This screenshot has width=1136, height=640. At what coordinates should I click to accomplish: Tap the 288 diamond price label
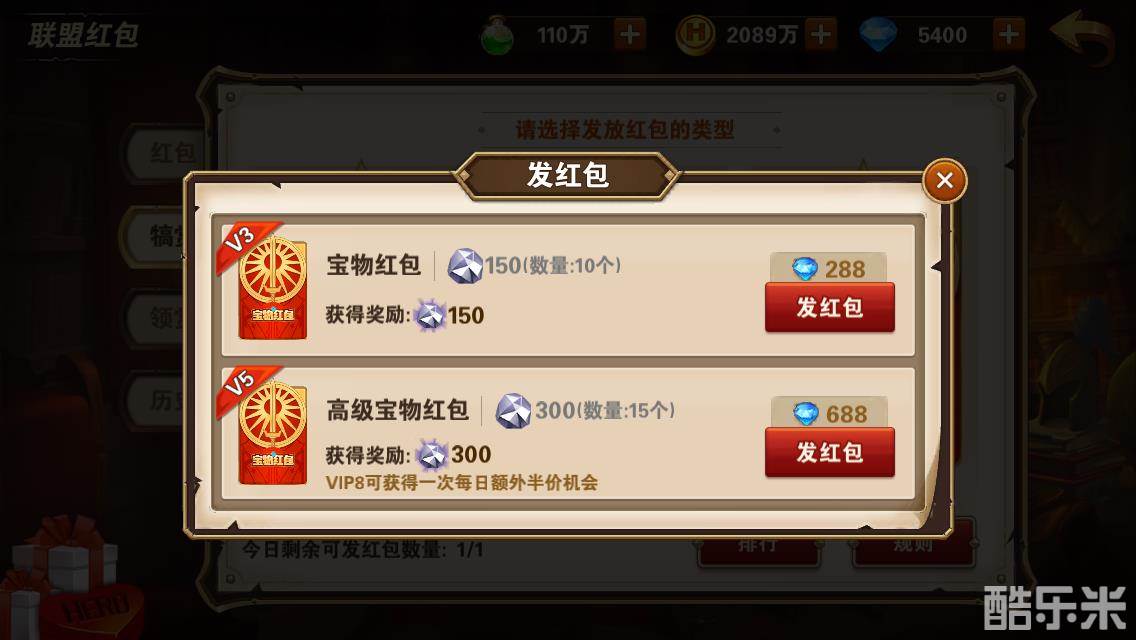(828, 268)
